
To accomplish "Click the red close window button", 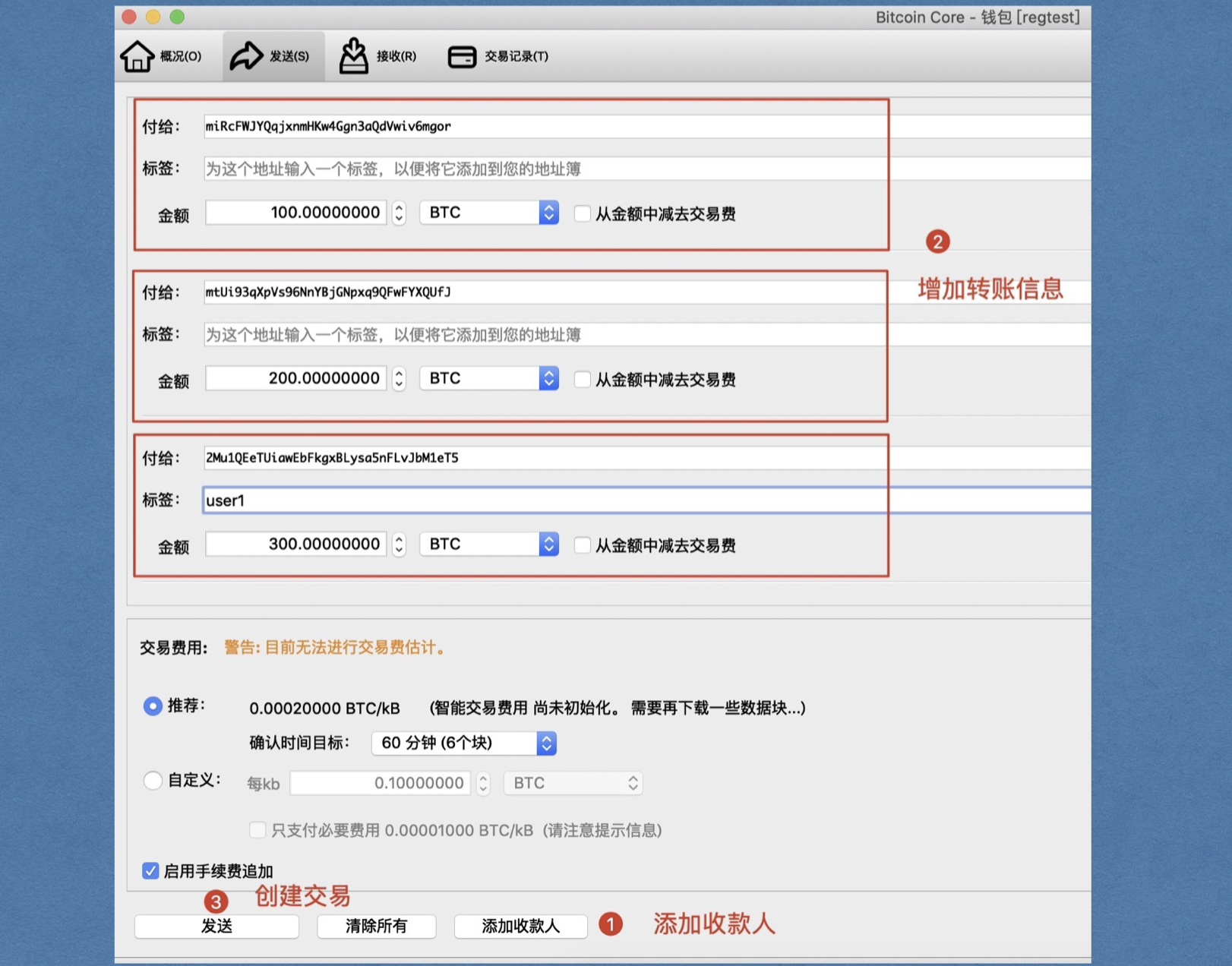I will (x=129, y=17).
